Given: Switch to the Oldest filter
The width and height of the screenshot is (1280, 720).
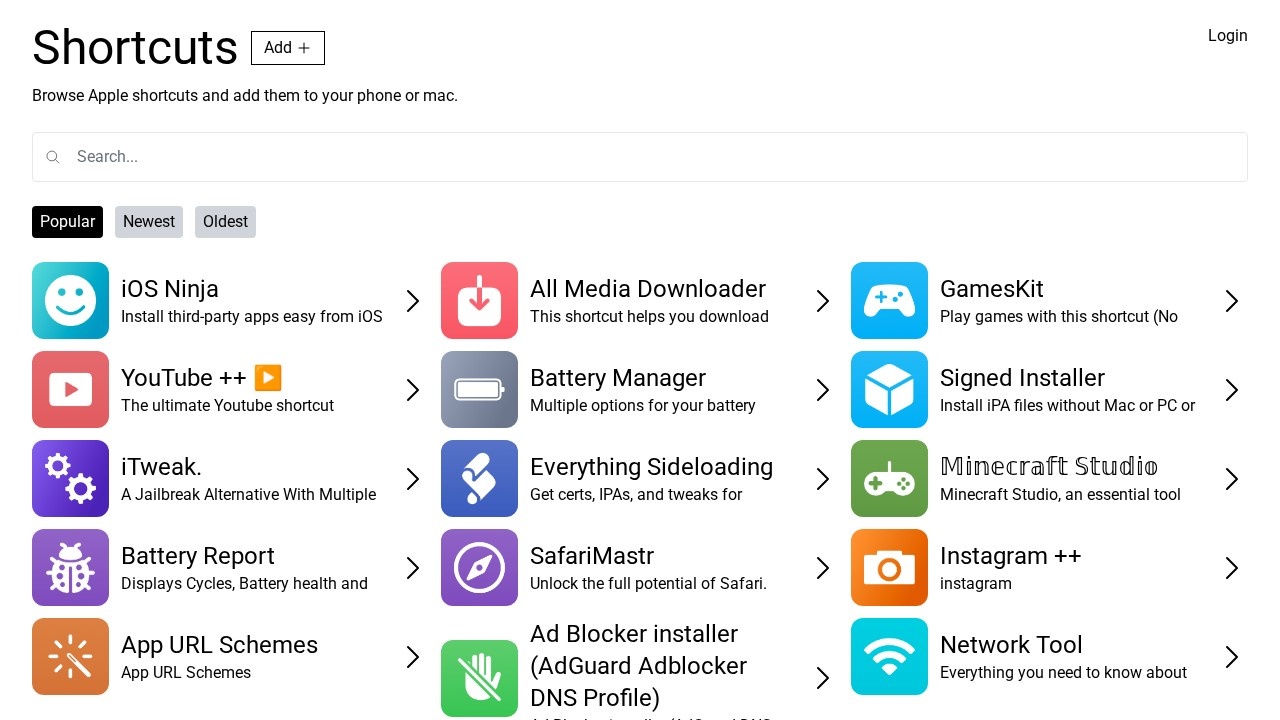Looking at the screenshot, I should click(x=225, y=221).
